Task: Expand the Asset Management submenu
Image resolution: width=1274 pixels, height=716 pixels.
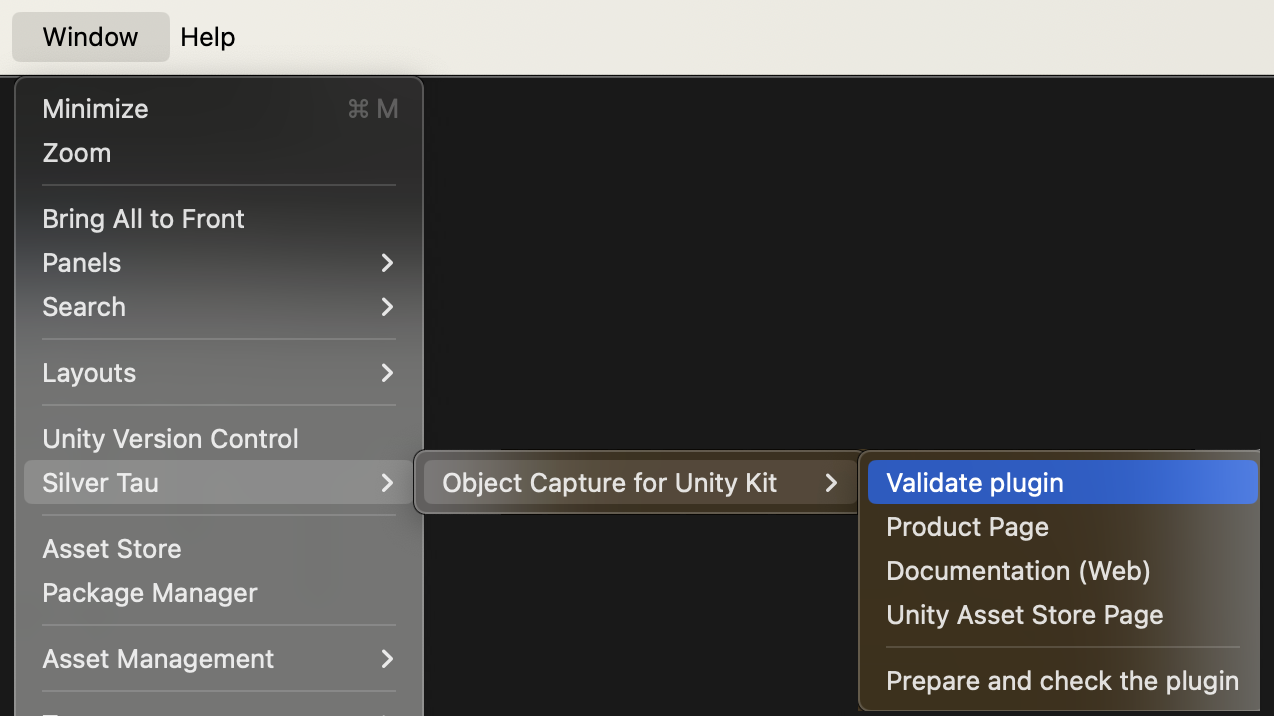Action: pyautogui.click(x=220, y=659)
